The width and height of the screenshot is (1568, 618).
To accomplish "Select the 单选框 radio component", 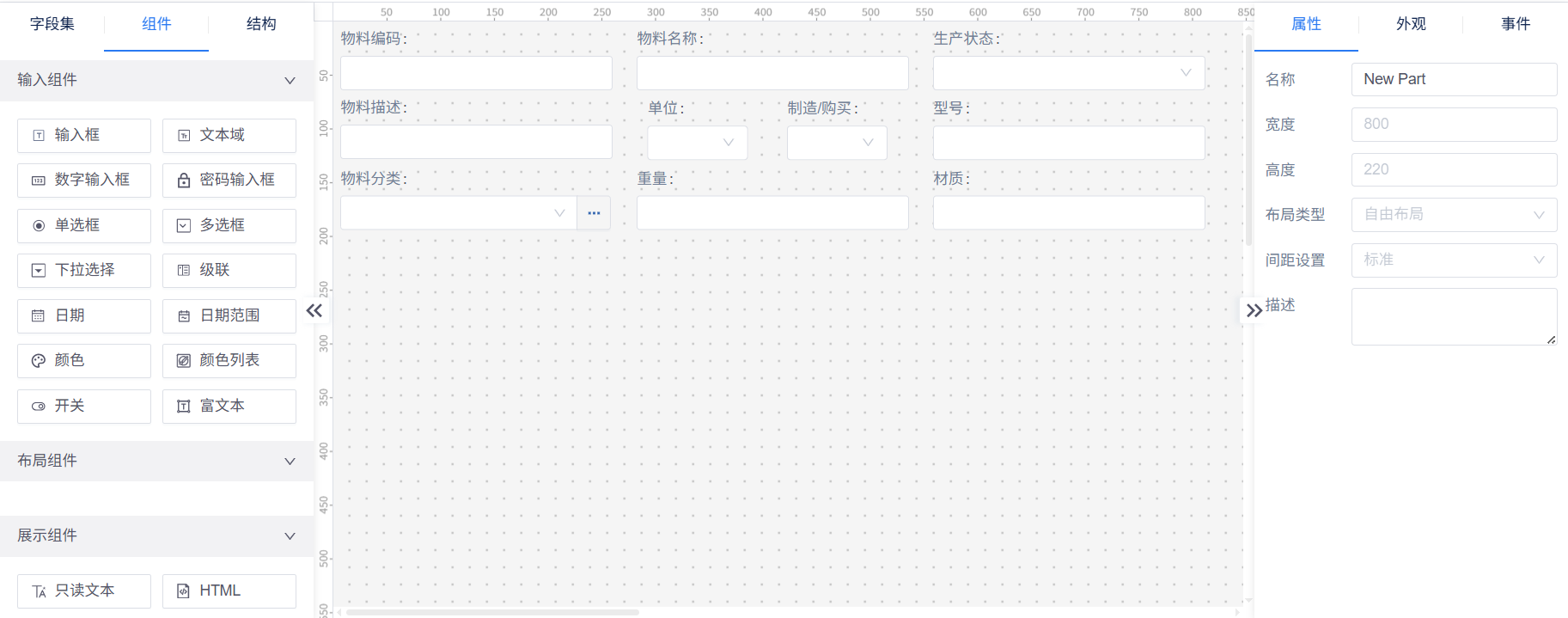I will click(x=84, y=226).
